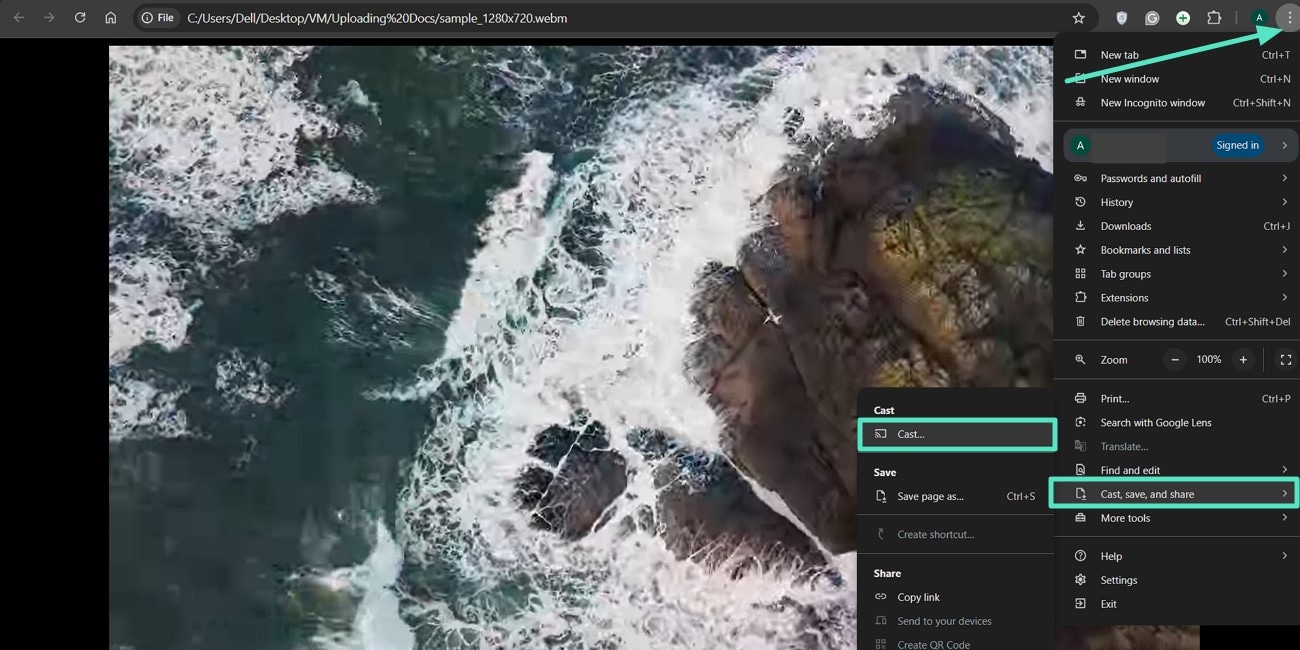Go to the home page
This screenshot has height=650, width=1300.
pos(111,18)
